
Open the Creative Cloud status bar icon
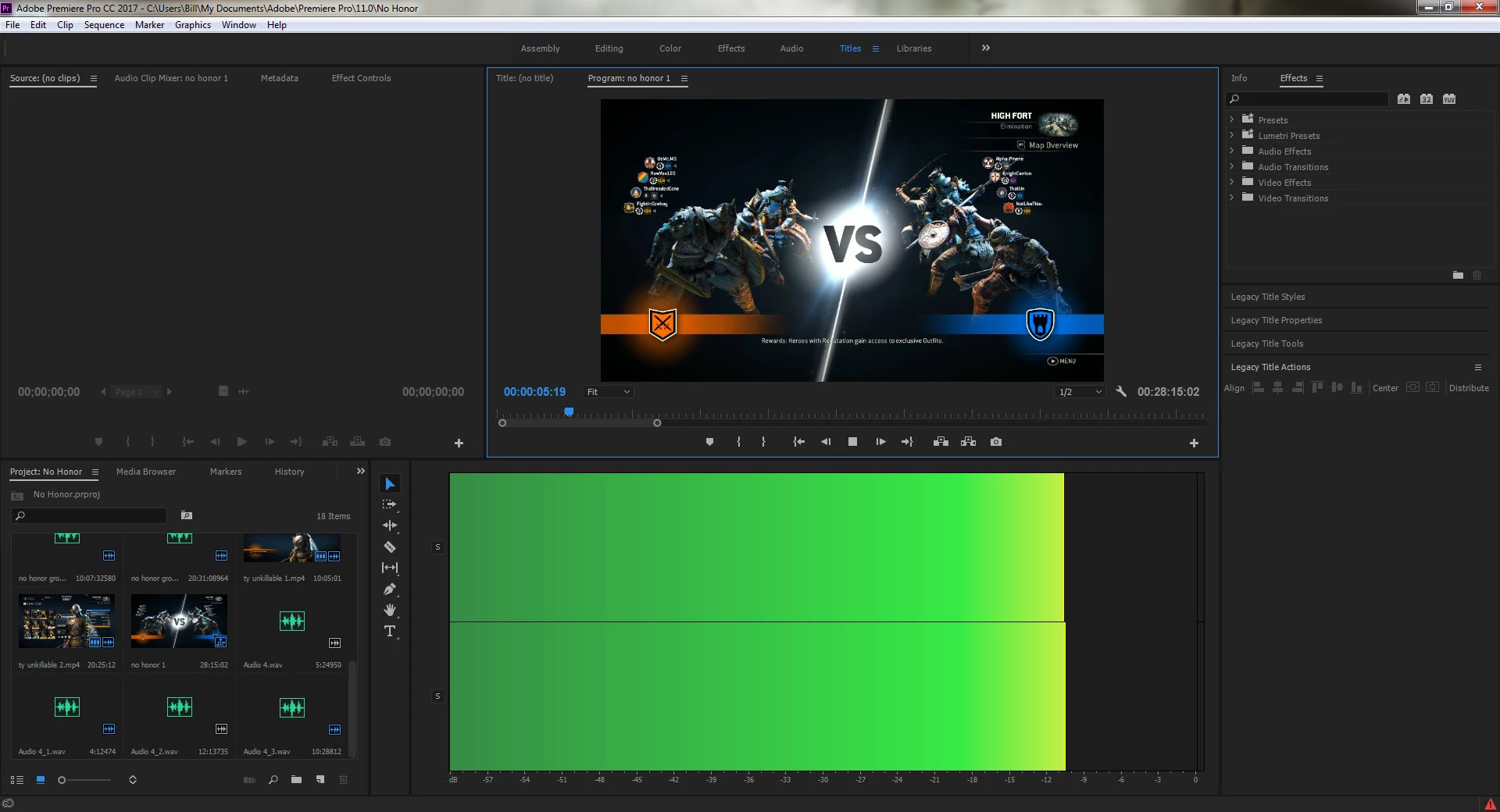coord(8,803)
